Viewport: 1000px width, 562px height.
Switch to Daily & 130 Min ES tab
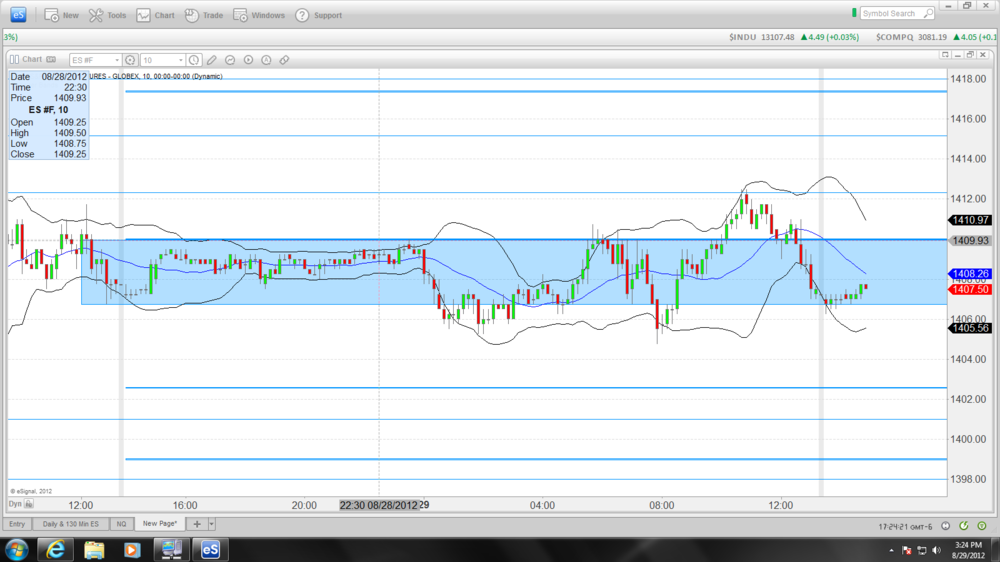click(71, 524)
